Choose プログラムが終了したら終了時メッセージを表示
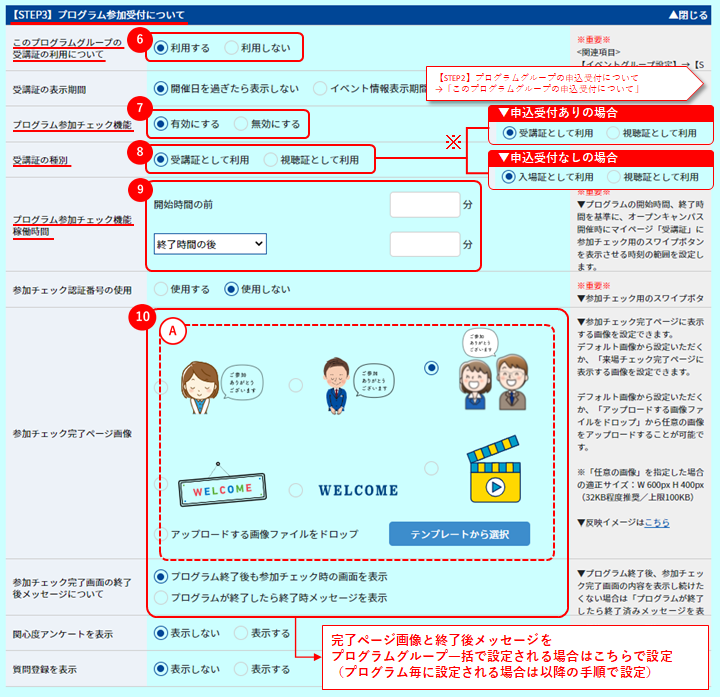720x697 pixels. coord(161,597)
